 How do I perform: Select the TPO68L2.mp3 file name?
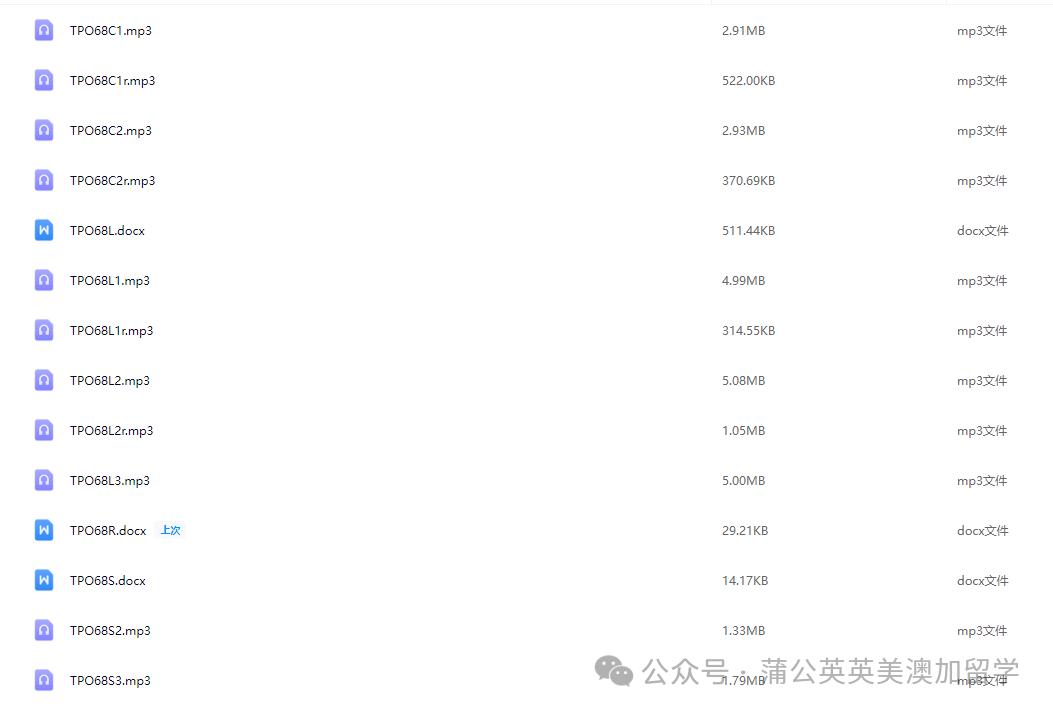(x=109, y=381)
